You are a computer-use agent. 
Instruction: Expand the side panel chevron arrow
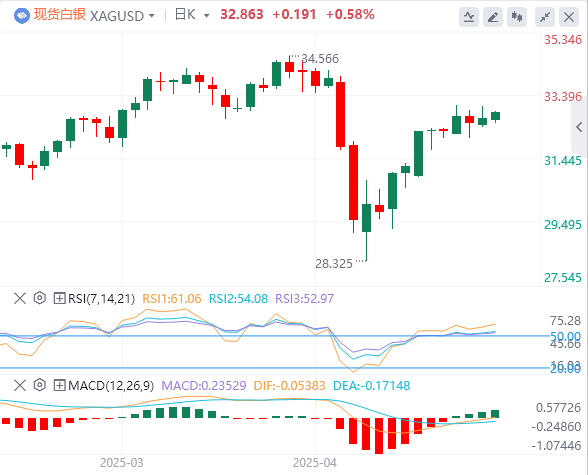tap(579, 127)
